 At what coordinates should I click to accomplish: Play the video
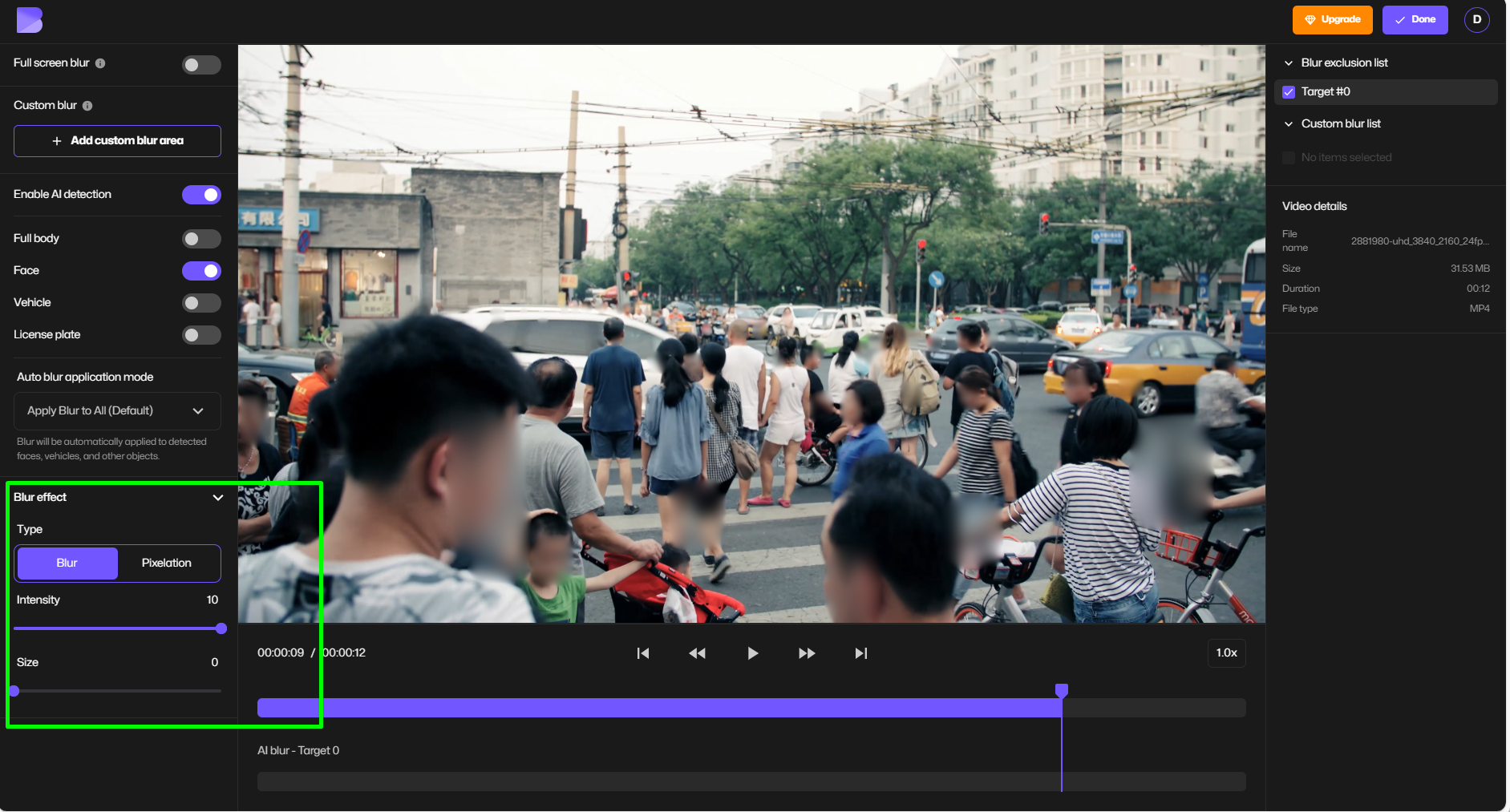point(751,652)
